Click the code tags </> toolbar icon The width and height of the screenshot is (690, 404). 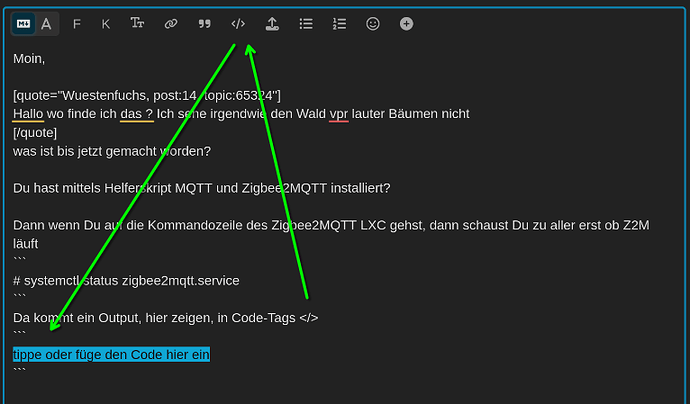click(238, 24)
